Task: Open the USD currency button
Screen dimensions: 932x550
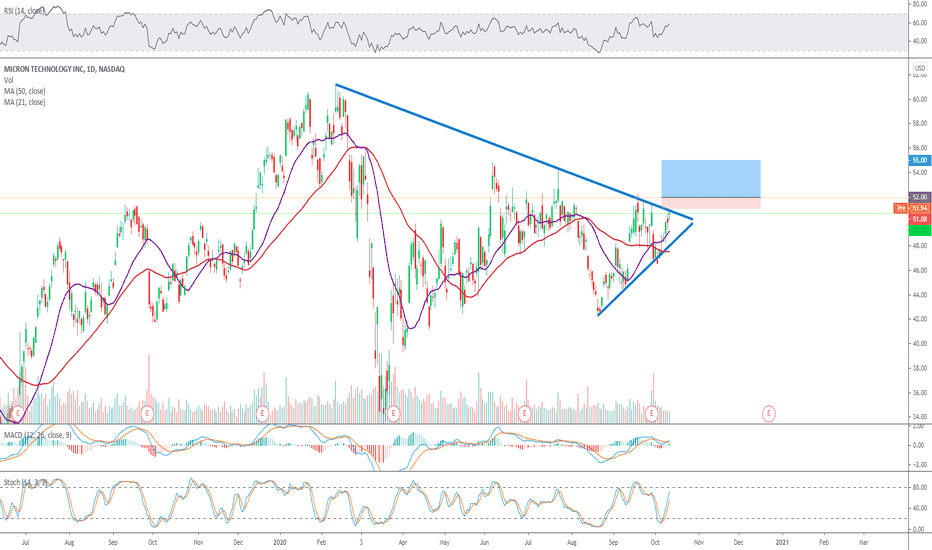Action: 920,68
